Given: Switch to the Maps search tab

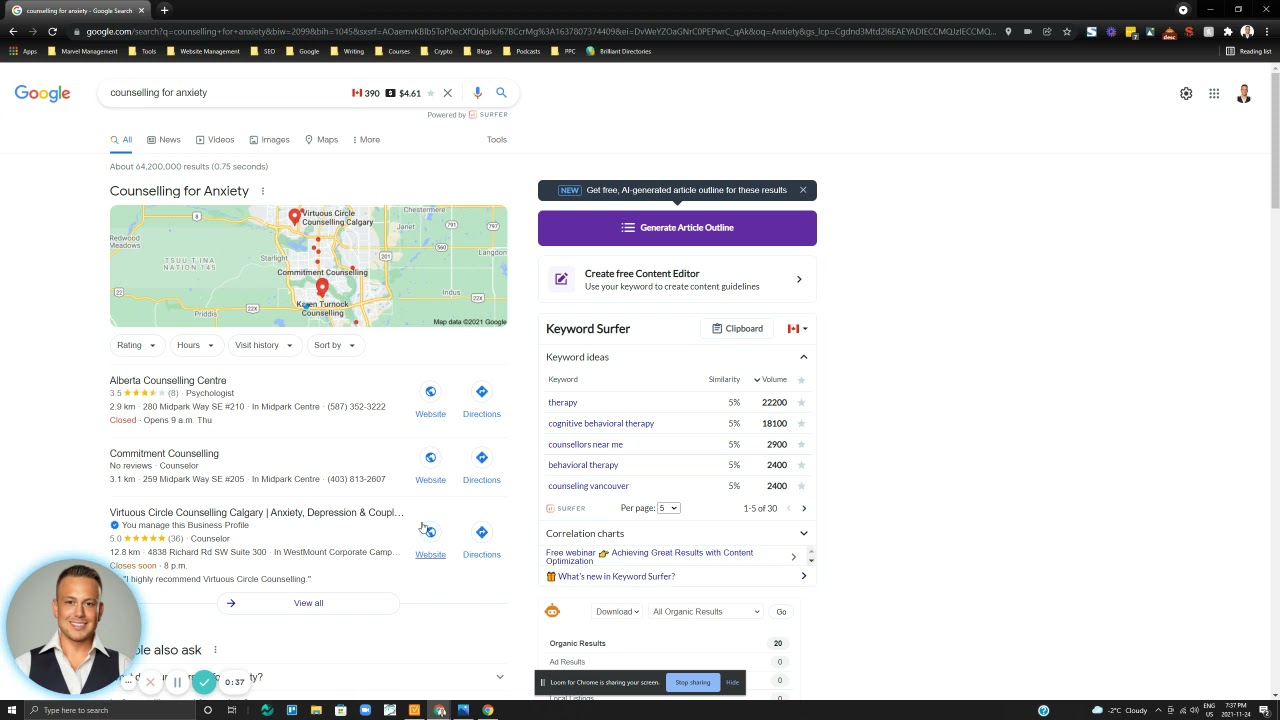Looking at the screenshot, I should point(321,140).
